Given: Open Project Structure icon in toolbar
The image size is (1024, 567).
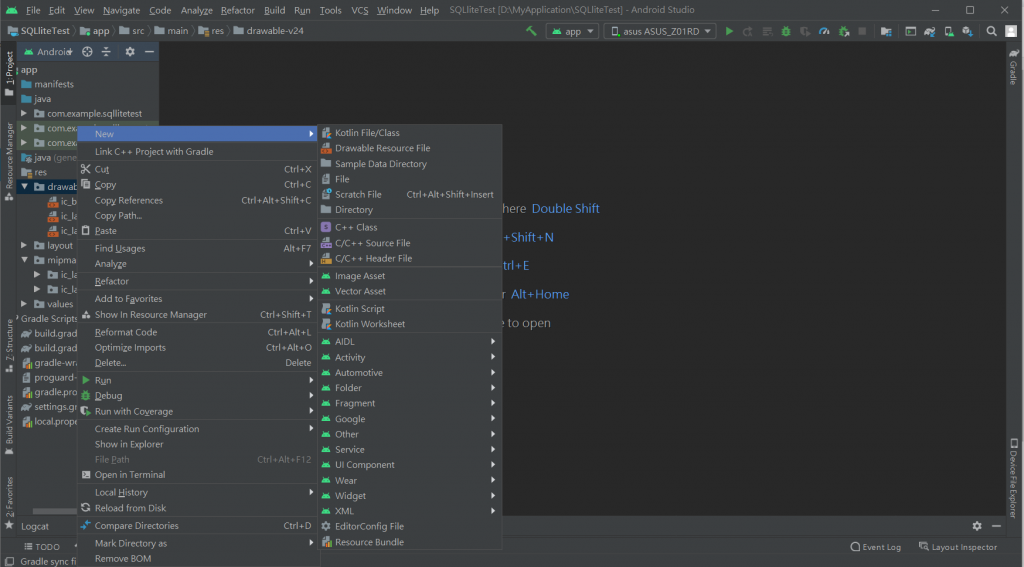Looking at the screenshot, I should tap(886, 31).
